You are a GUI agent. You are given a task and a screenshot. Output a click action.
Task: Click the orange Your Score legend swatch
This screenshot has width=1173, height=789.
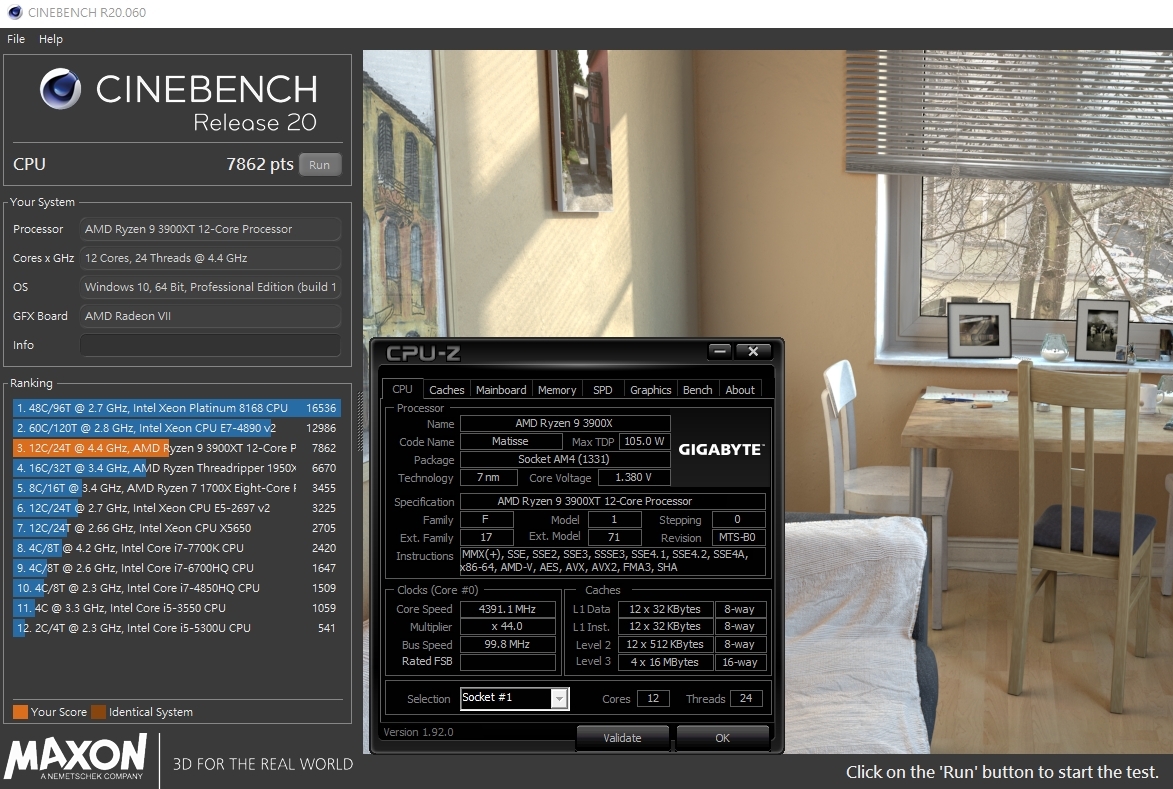pyautogui.click(x=20, y=712)
